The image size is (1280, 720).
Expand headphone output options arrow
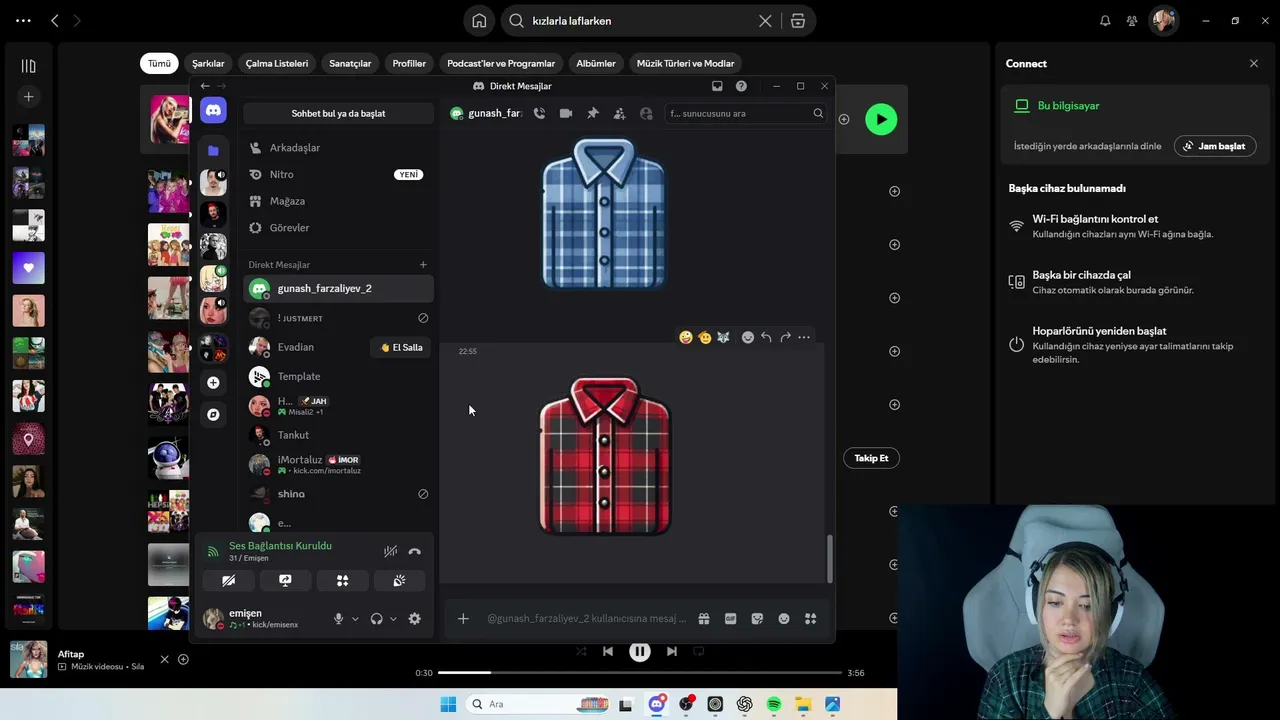click(x=393, y=619)
